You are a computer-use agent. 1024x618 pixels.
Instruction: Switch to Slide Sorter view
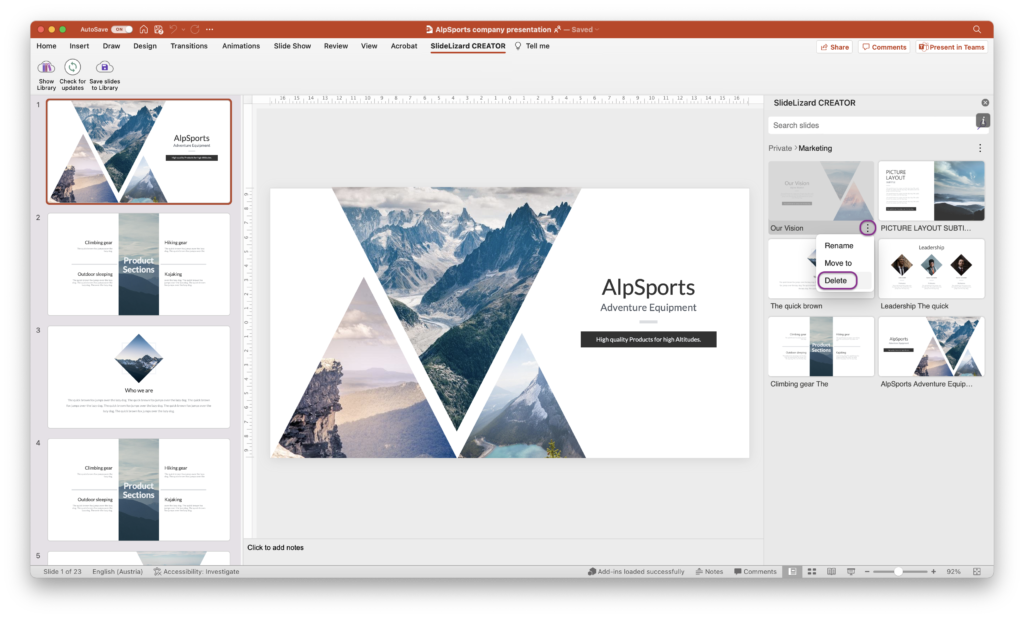pyautogui.click(x=812, y=572)
